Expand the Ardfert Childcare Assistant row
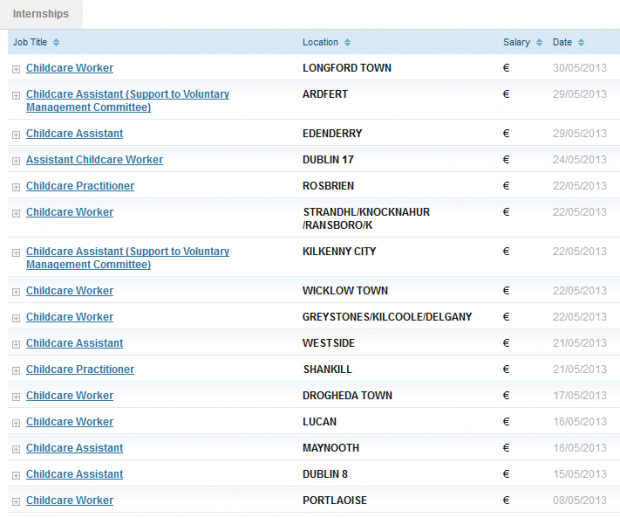This screenshot has width=620, height=518. (x=16, y=95)
